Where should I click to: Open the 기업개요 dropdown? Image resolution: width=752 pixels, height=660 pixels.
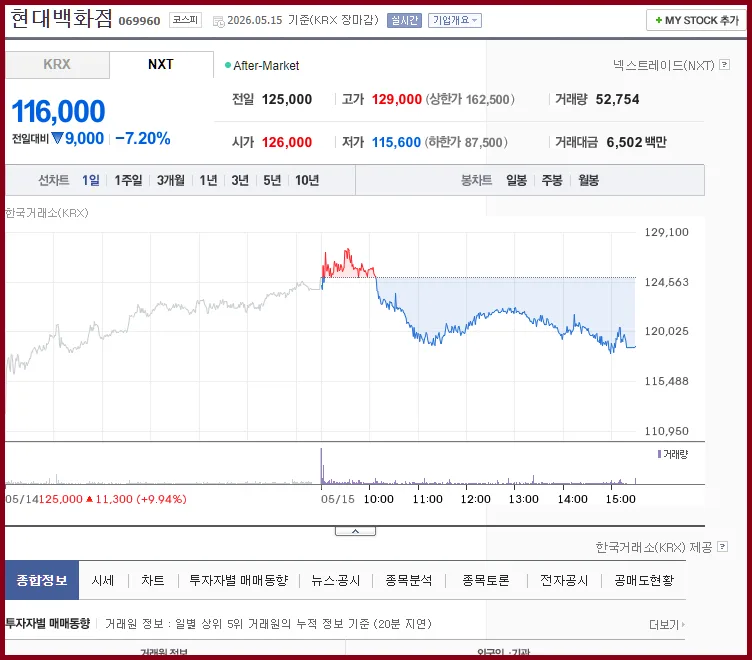[x=455, y=20]
